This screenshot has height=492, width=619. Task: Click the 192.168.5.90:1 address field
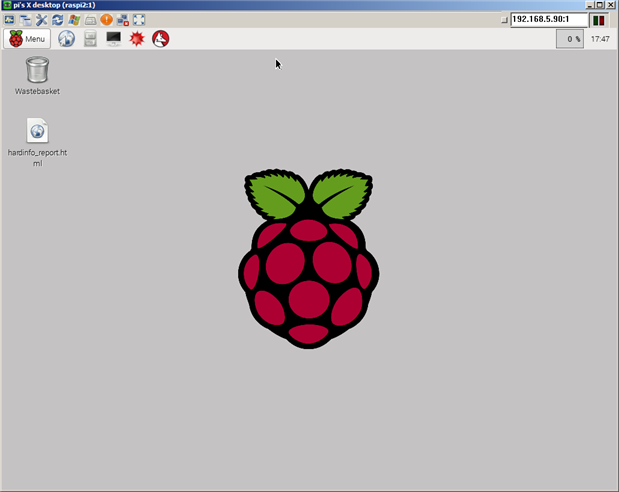coord(549,19)
